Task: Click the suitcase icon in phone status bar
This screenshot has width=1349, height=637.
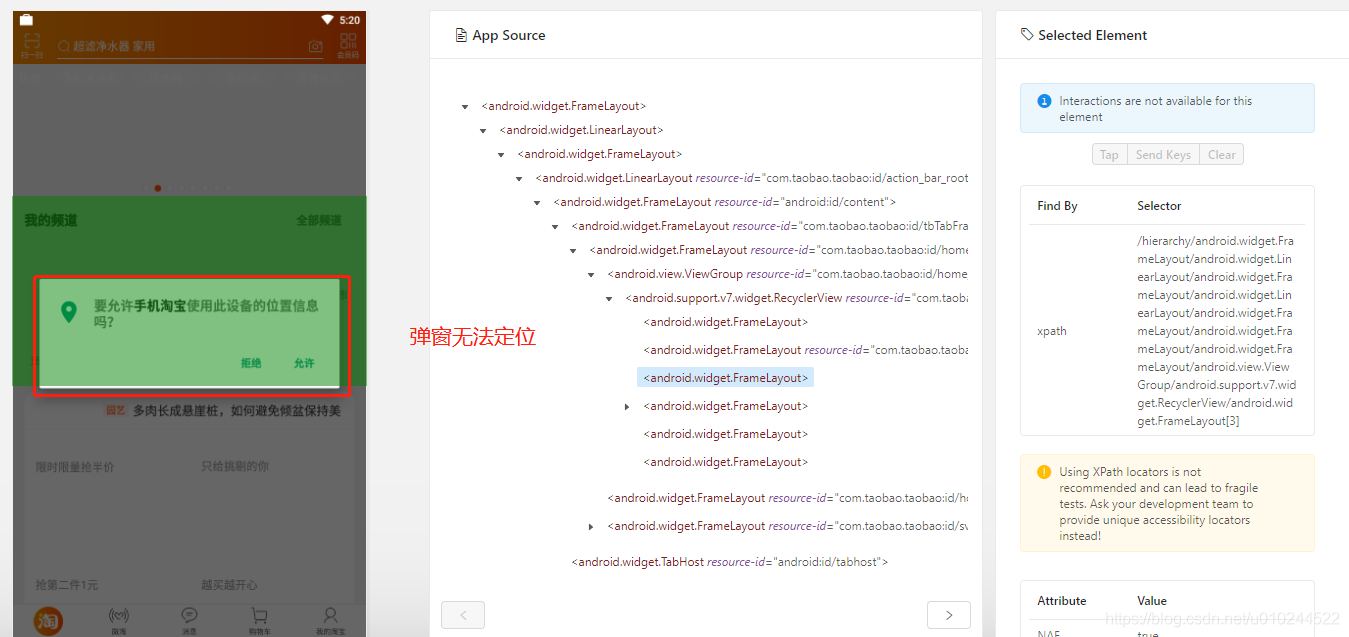Action: [26, 20]
